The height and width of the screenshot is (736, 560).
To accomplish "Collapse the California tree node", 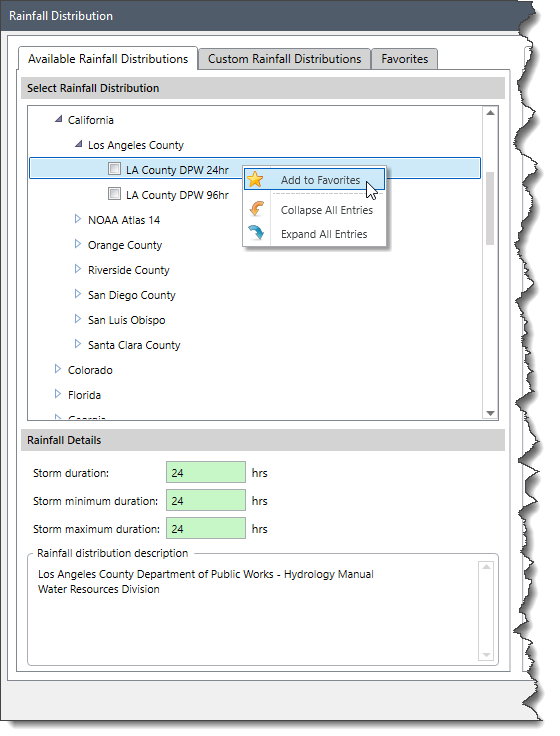I will (58, 119).
